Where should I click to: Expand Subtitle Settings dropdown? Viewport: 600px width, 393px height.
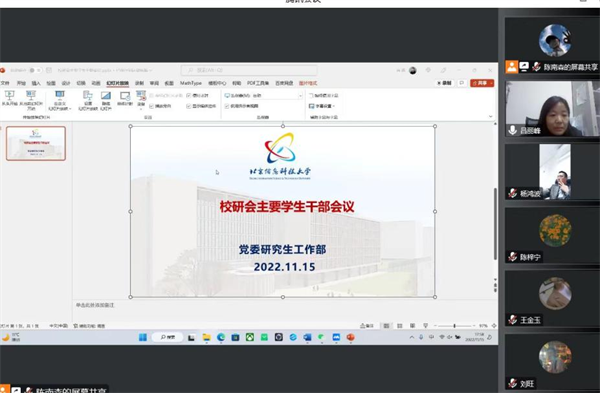click(x=322, y=106)
